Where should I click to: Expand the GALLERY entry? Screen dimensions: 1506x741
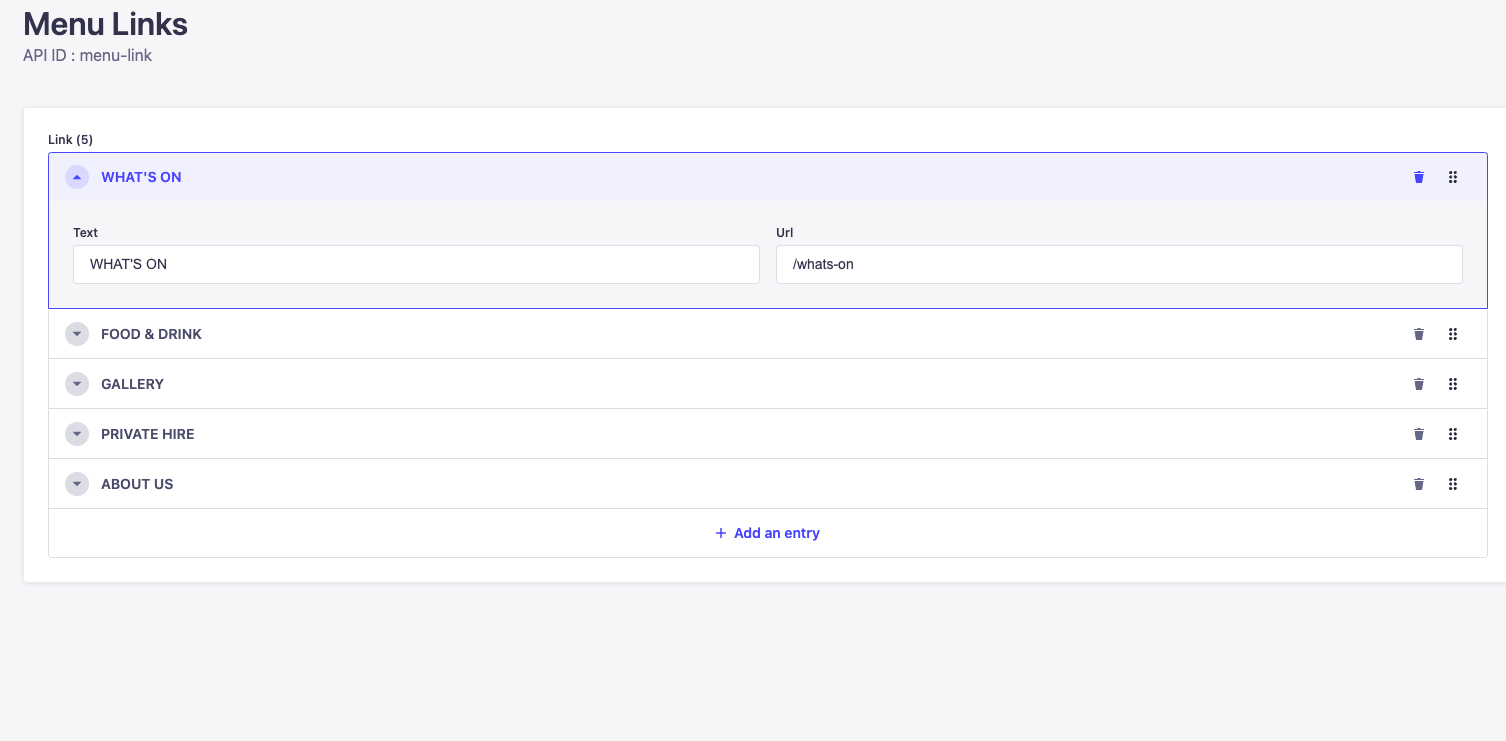[77, 384]
